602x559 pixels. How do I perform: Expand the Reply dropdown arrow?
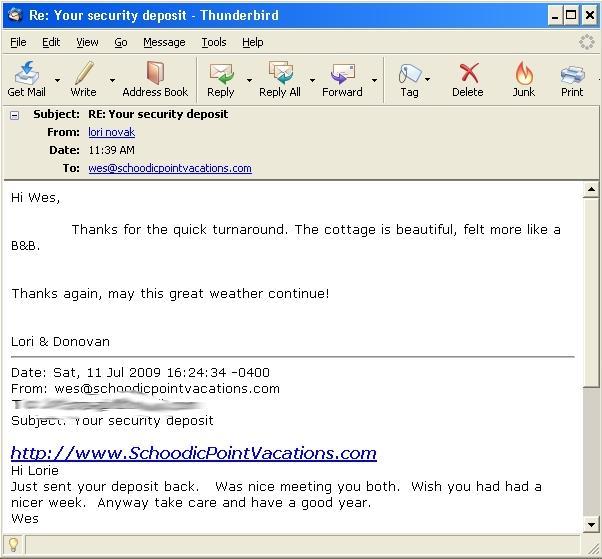[x=249, y=80]
